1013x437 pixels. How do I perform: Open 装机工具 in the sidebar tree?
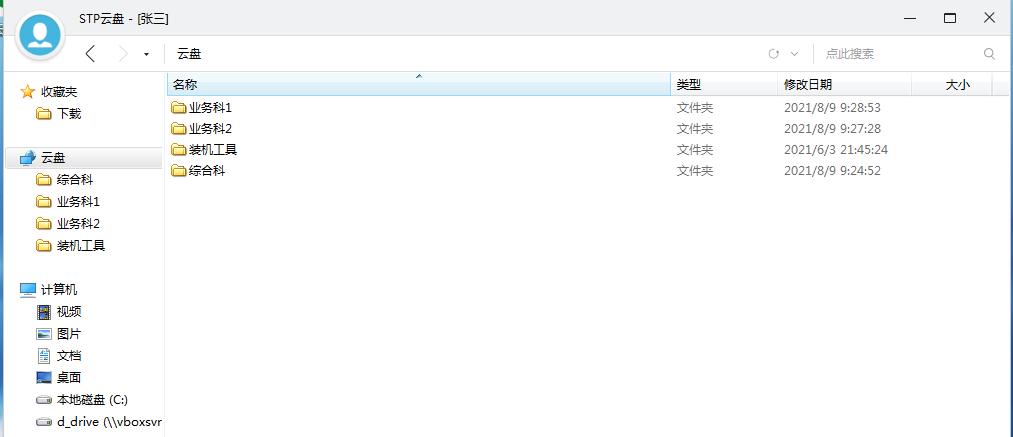81,246
